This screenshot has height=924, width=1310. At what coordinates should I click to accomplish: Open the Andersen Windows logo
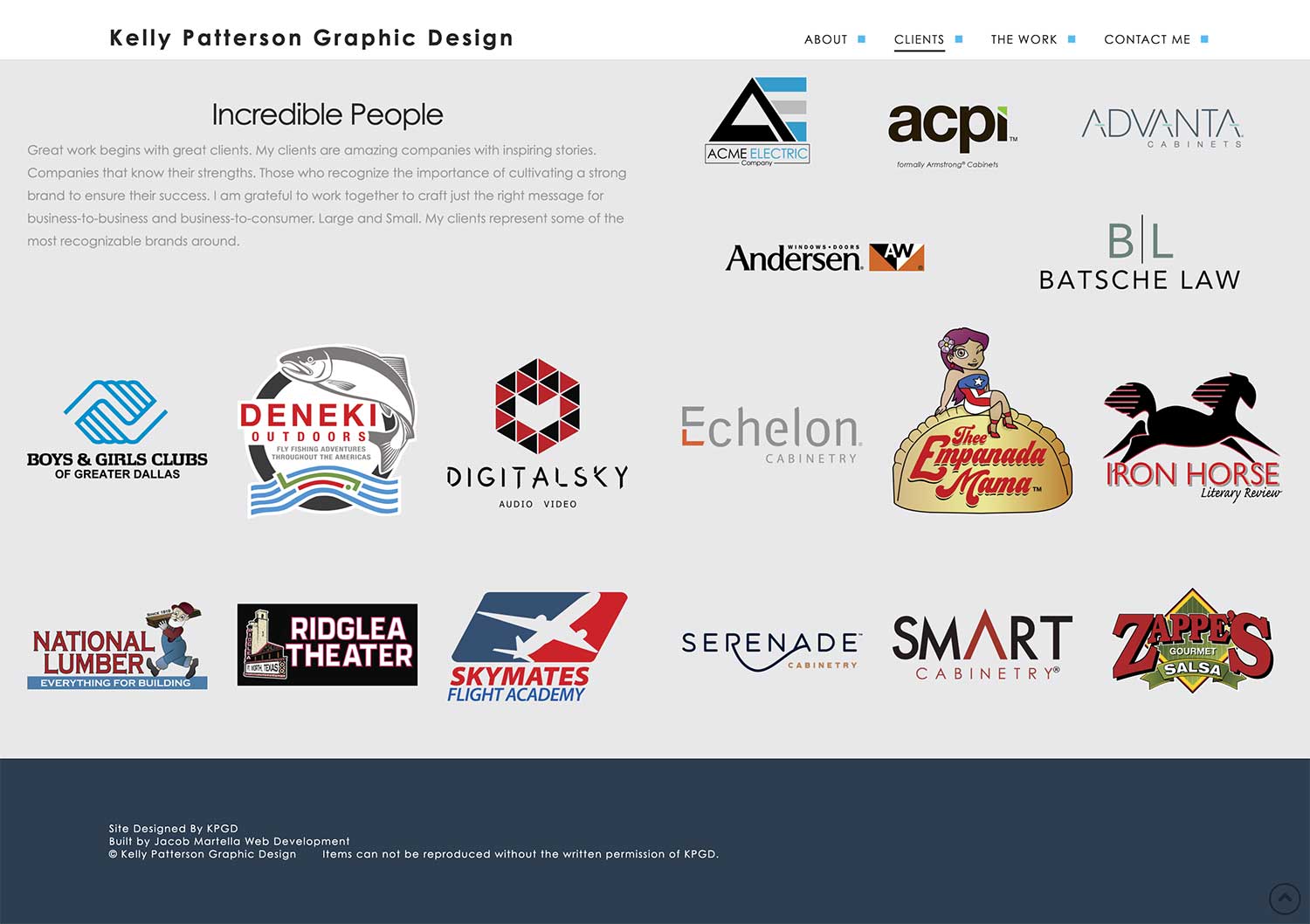coord(824,257)
